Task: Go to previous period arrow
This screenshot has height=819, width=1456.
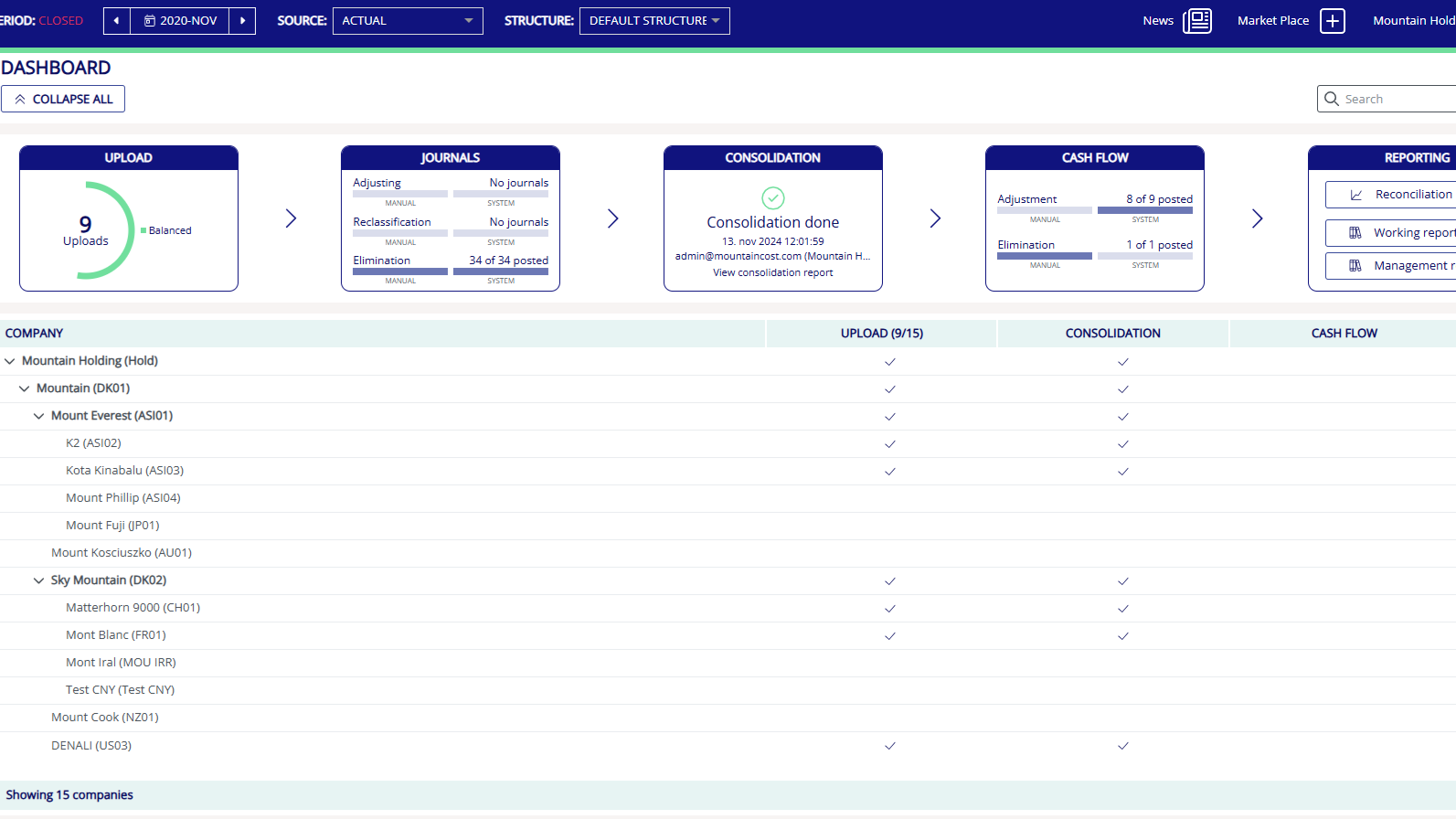Action: (116, 21)
